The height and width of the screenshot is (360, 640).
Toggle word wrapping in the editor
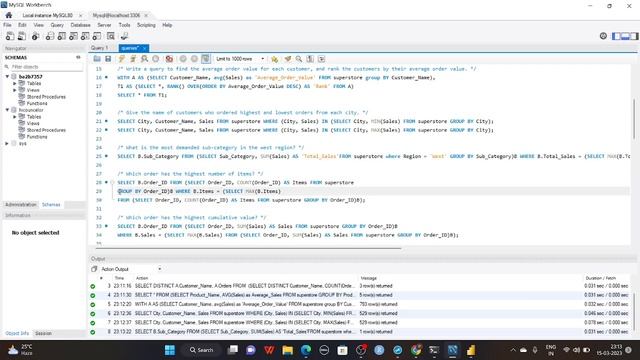(x=322, y=59)
